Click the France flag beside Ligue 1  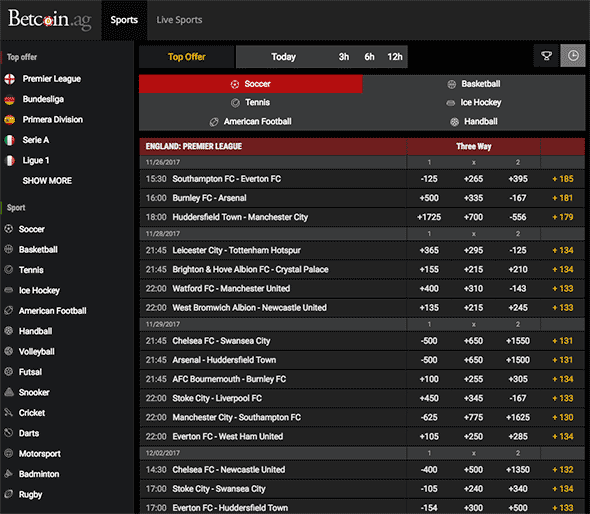pos(10,161)
